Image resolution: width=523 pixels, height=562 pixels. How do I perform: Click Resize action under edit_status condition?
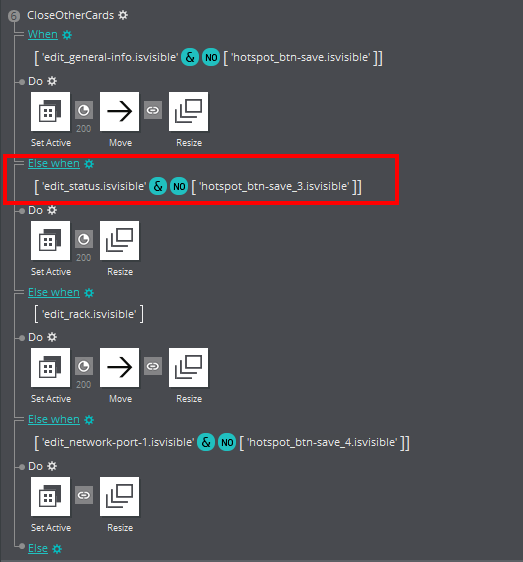click(119, 240)
